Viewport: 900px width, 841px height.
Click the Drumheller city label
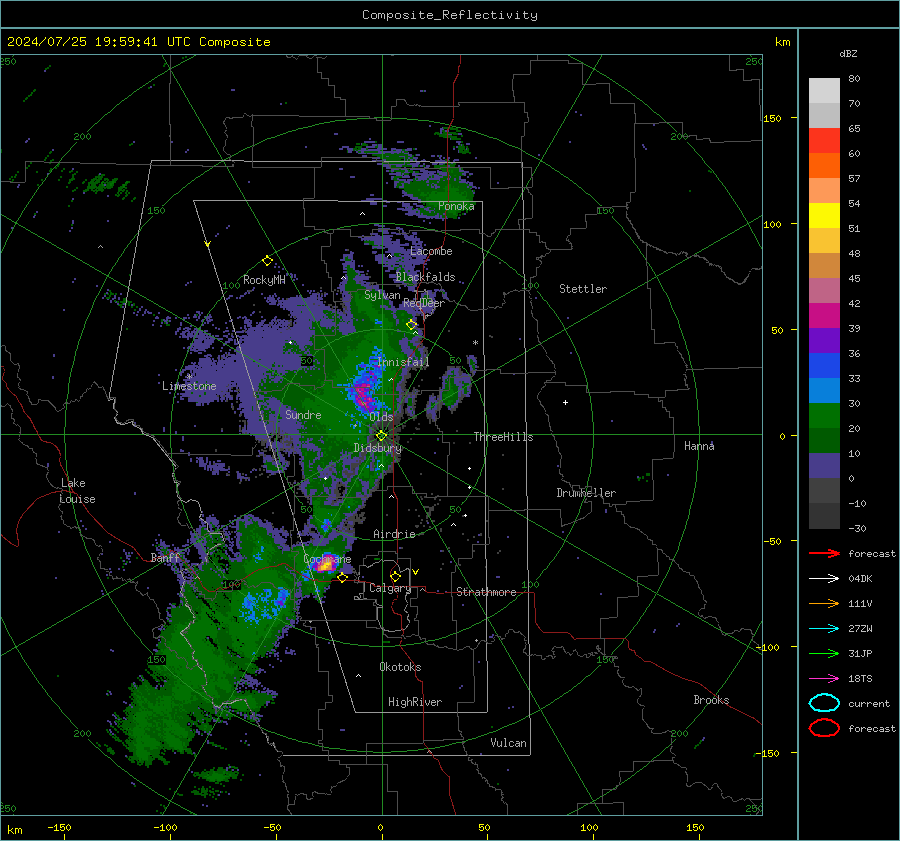[x=586, y=493]
